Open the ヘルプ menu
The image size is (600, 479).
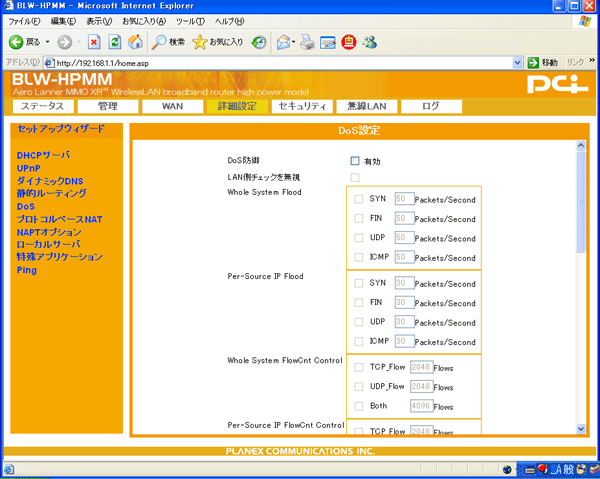click(229, 21)
